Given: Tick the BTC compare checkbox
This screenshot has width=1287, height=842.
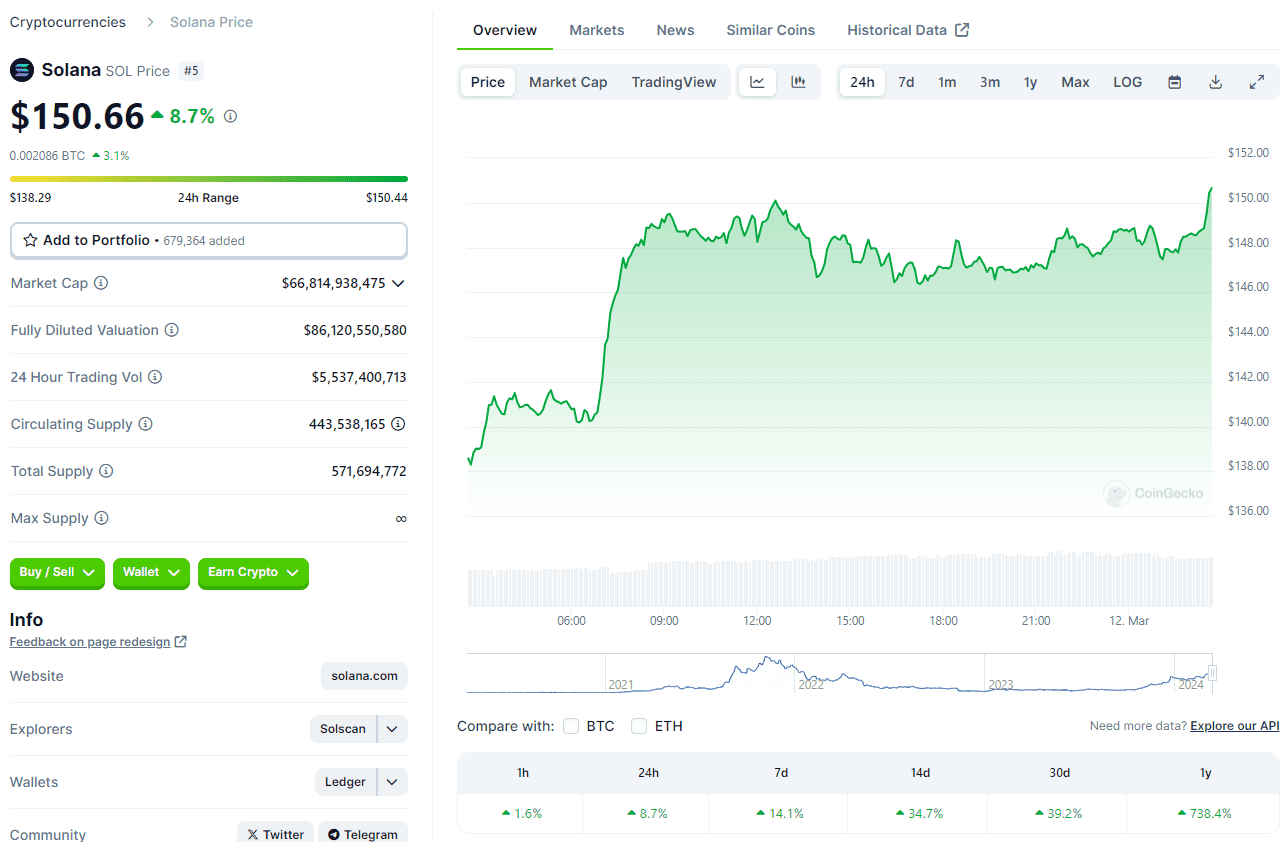Looking at the screenshot, I should click(571, 726).
